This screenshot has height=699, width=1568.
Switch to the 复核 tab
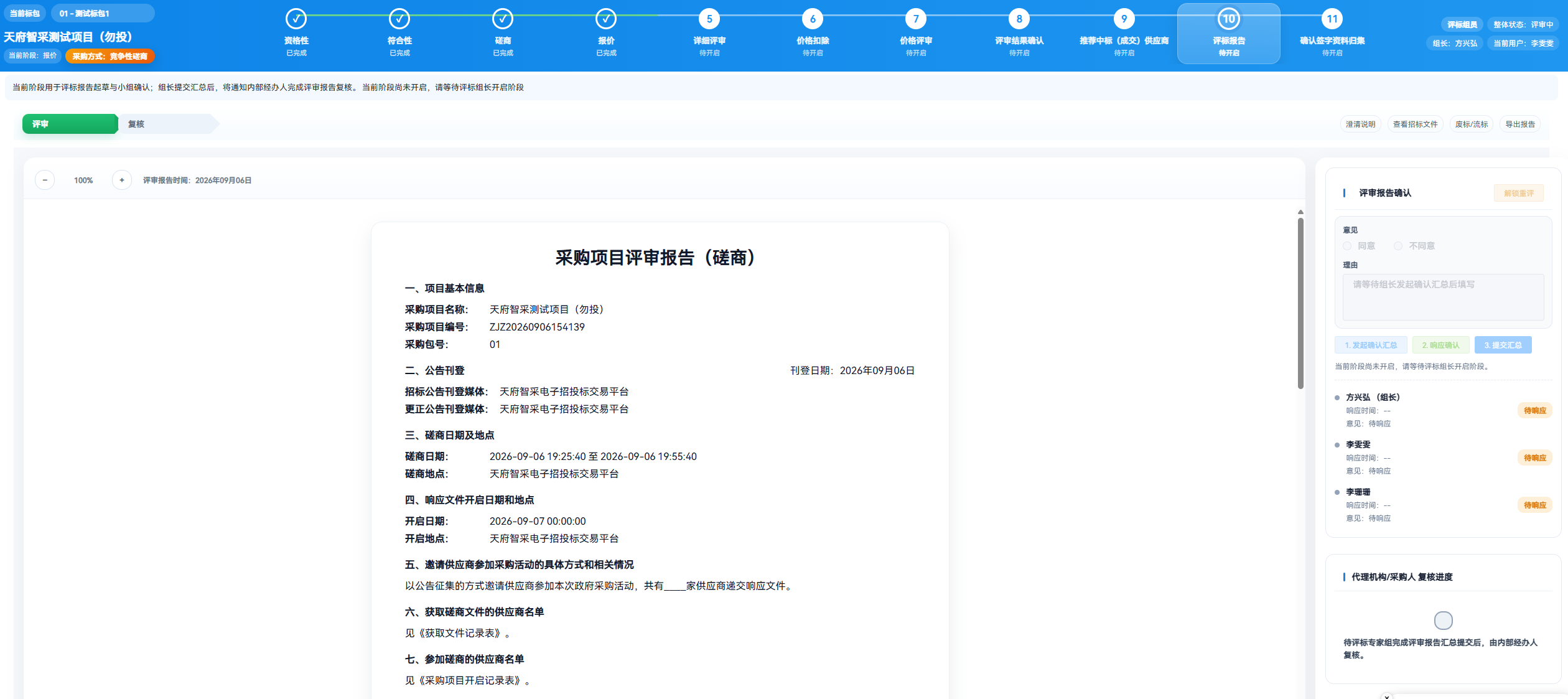168,124
